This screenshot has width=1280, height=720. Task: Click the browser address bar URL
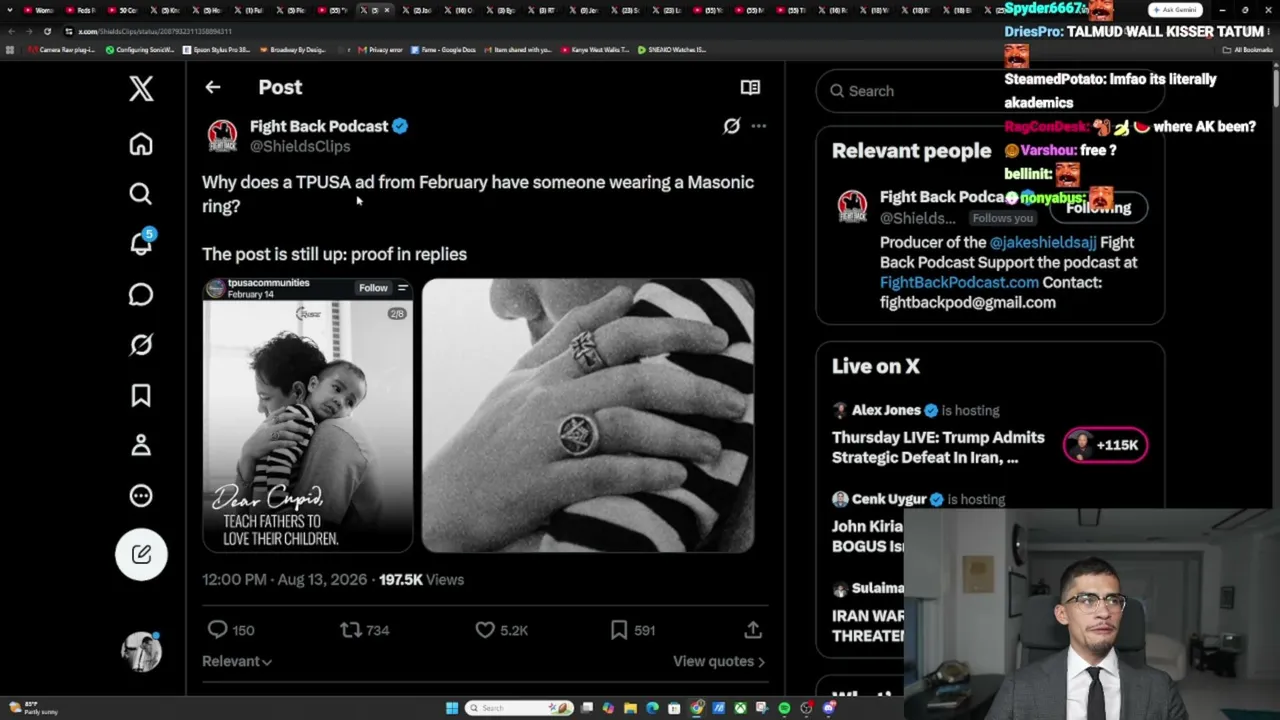click(155, 31)
